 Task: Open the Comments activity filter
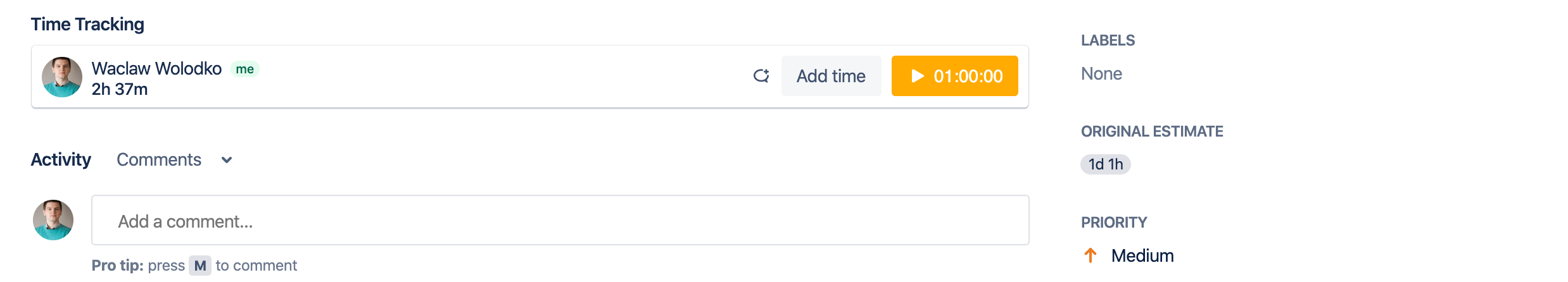159,159
